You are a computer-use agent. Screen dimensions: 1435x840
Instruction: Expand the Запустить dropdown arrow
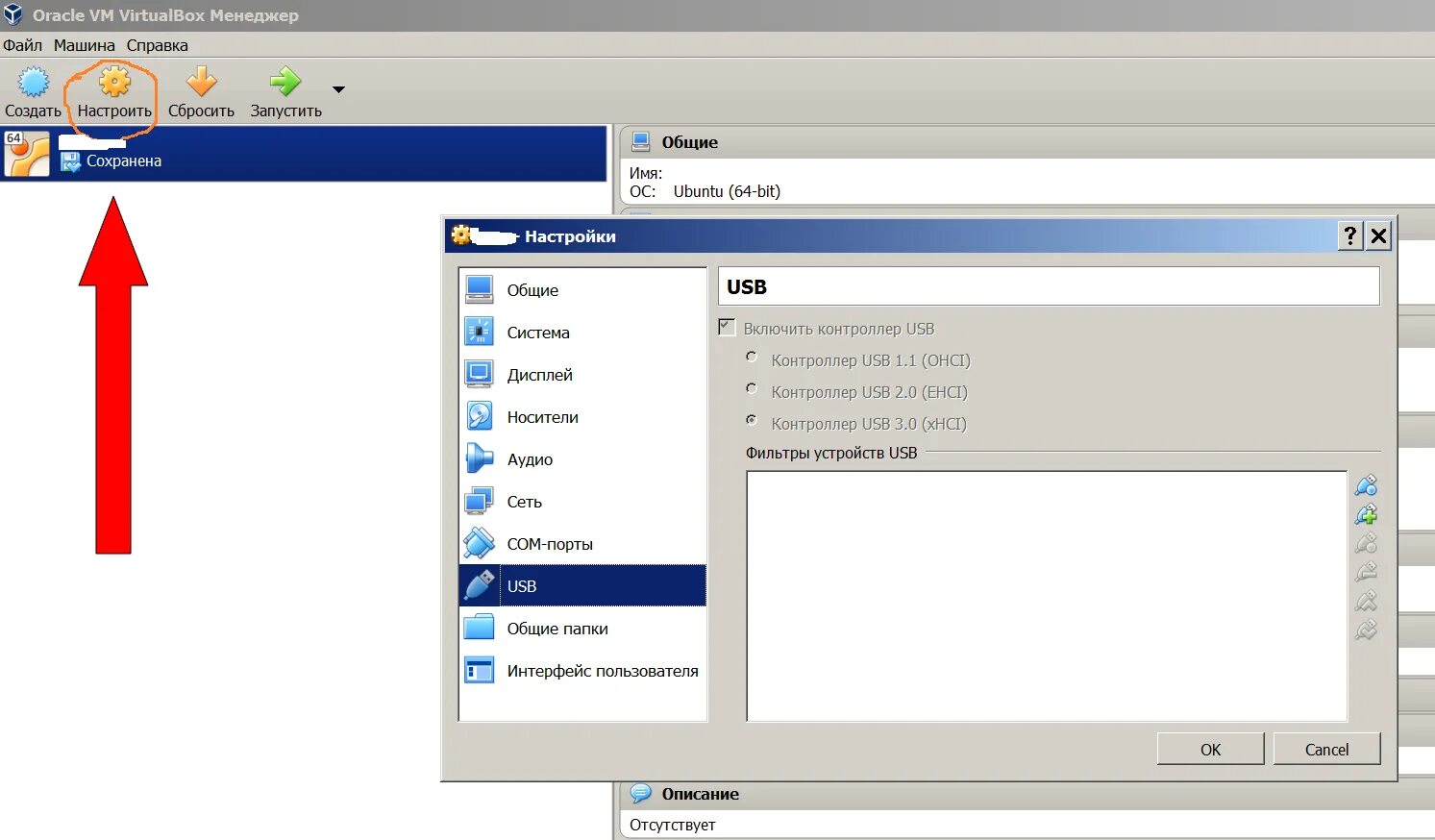(338, 89)
